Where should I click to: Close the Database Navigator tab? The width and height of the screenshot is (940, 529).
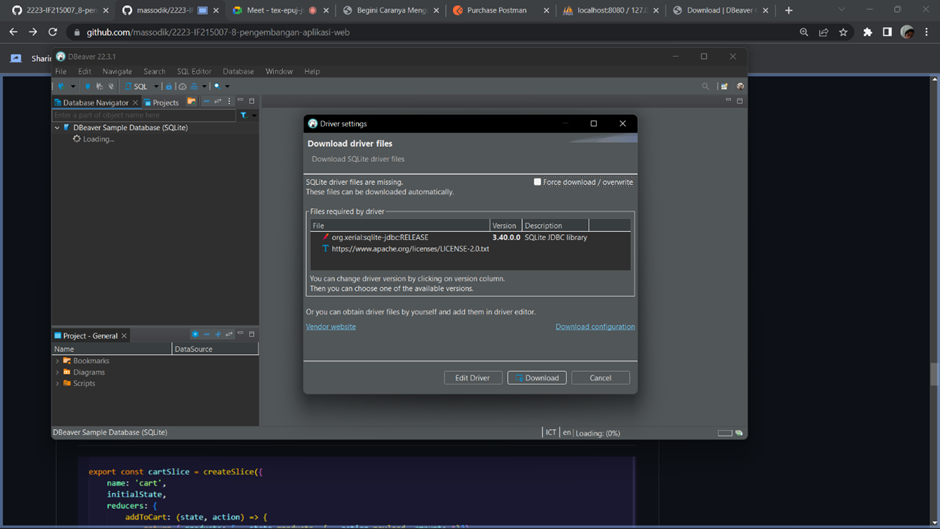pyautogui.click(x=135, y=103)
